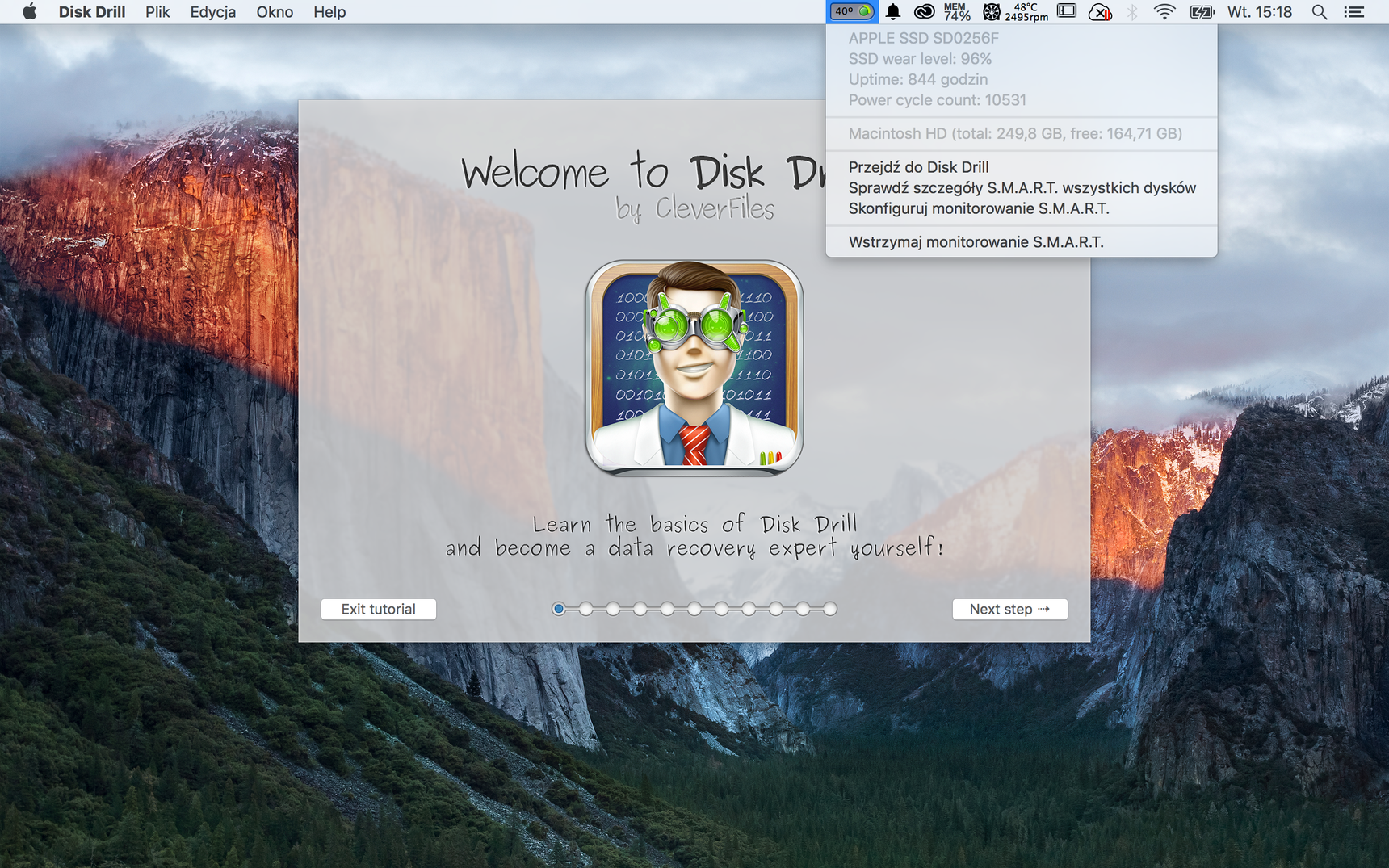This screenshot has height=868, width=1389.
Task: Select the first blue tutorial step dot
Action: click(558, 609)
